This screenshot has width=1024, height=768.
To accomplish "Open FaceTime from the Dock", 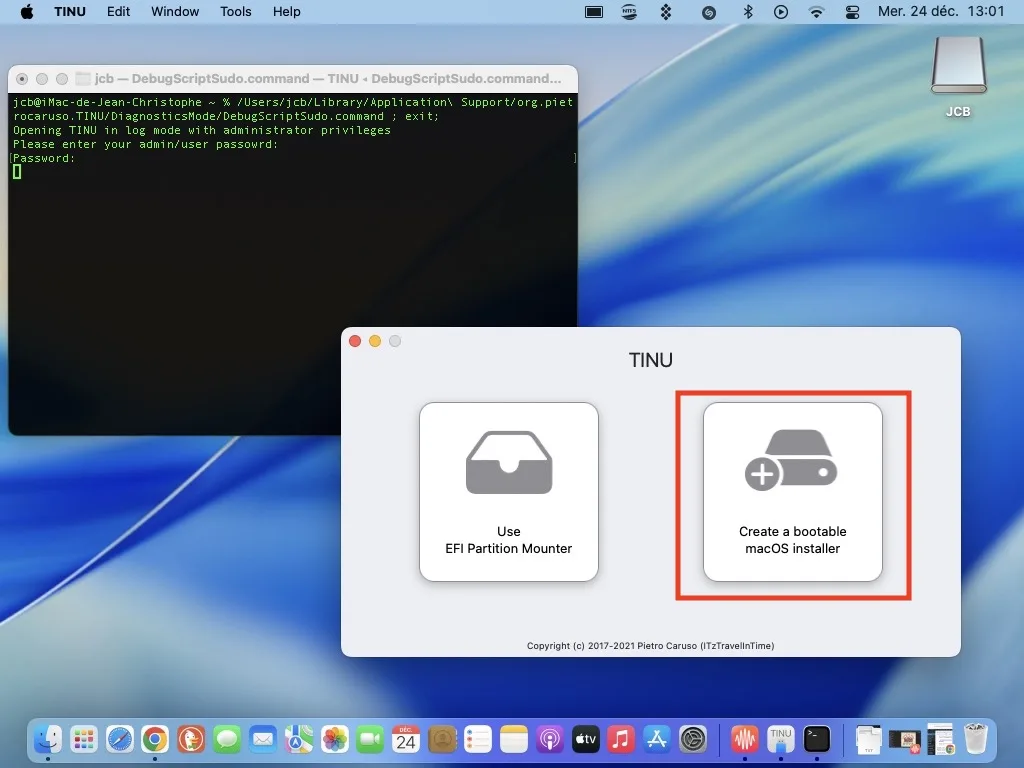I will coord(370,739).
